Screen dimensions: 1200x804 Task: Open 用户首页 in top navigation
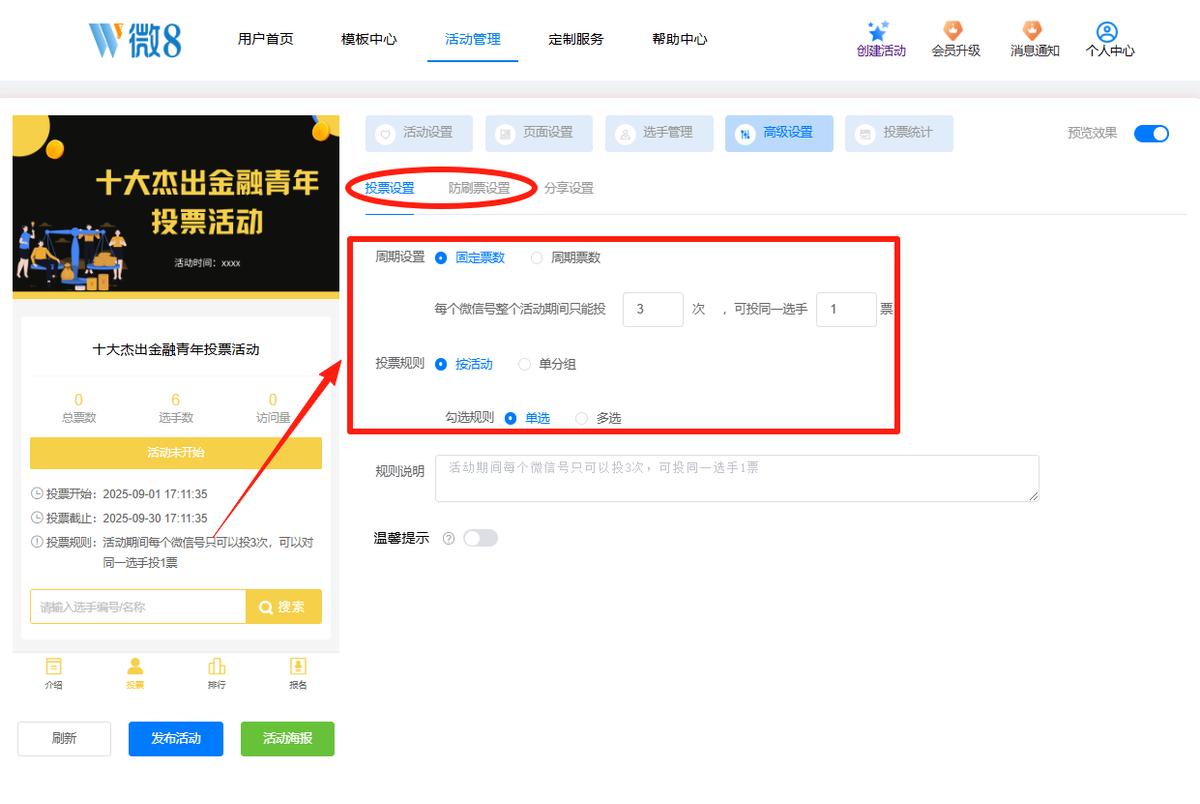(266, 39)
